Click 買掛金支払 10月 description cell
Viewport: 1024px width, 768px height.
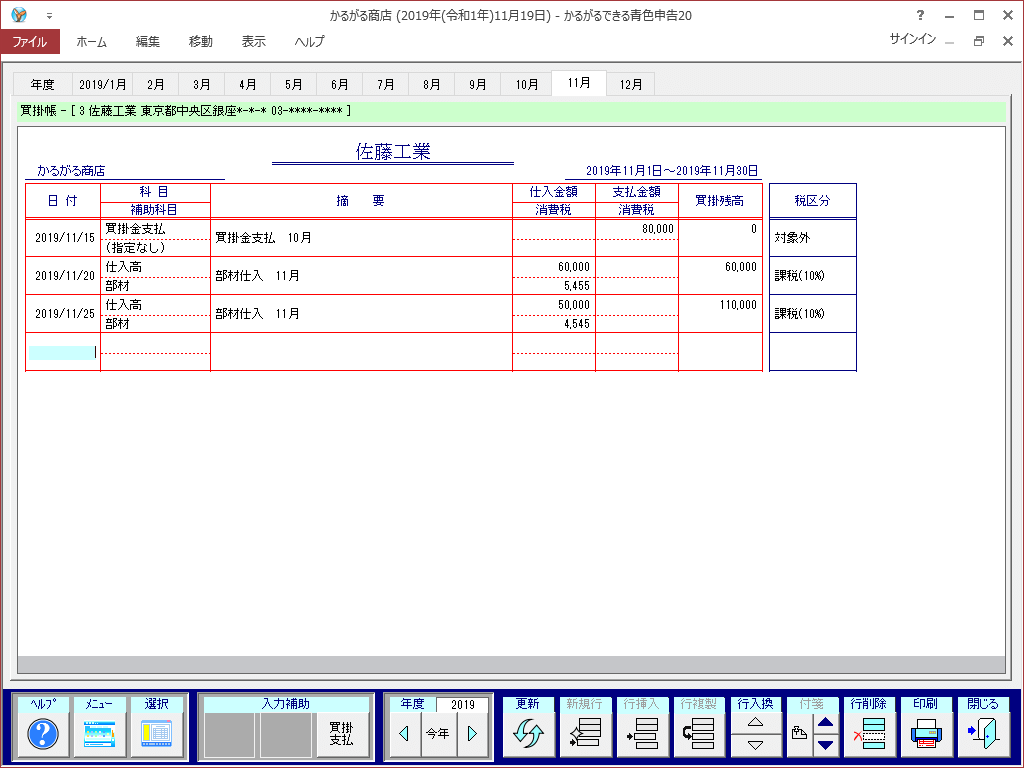(361, 238)
